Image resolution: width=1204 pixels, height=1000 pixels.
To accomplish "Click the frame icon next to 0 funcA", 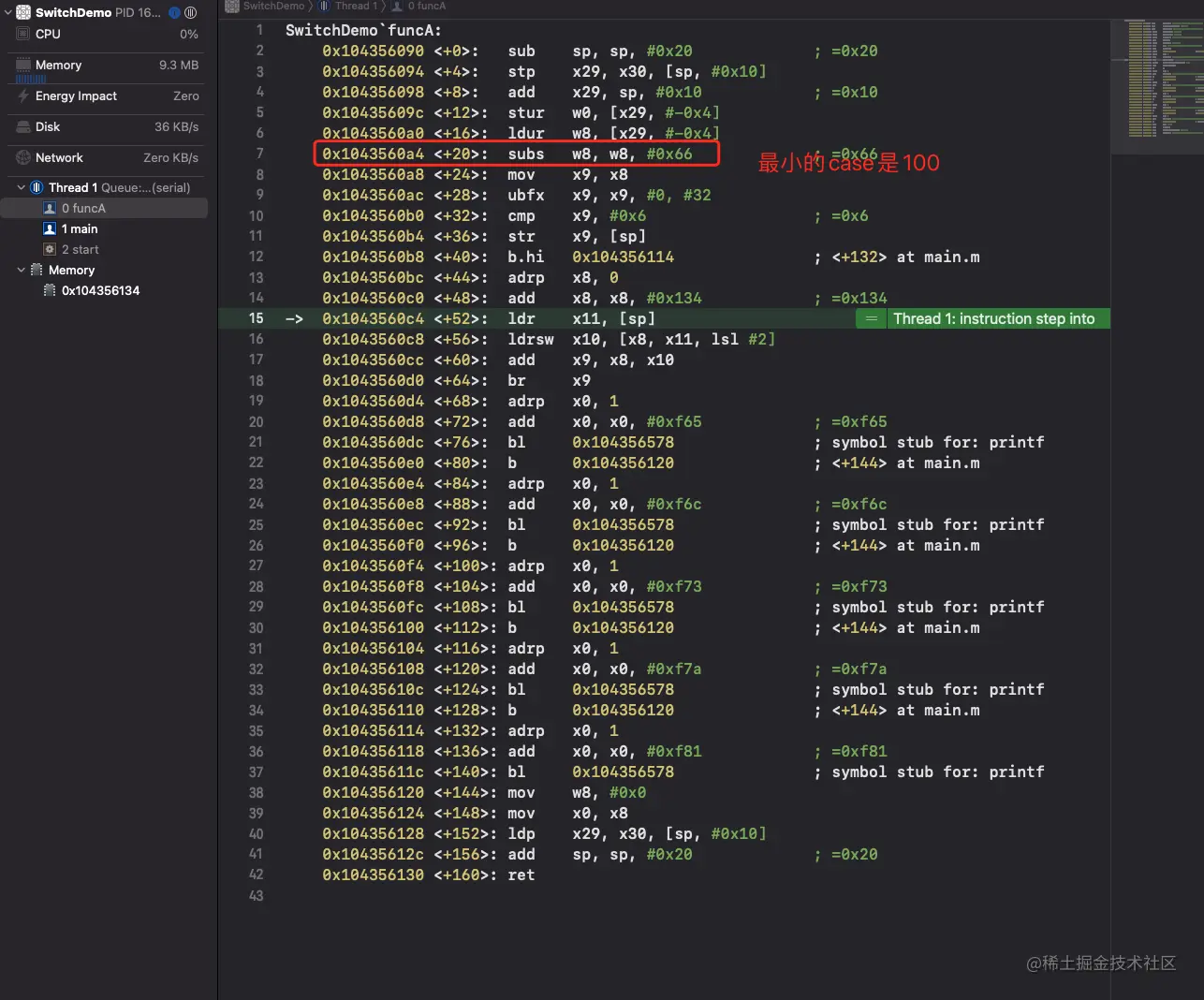I will point(51,208).
